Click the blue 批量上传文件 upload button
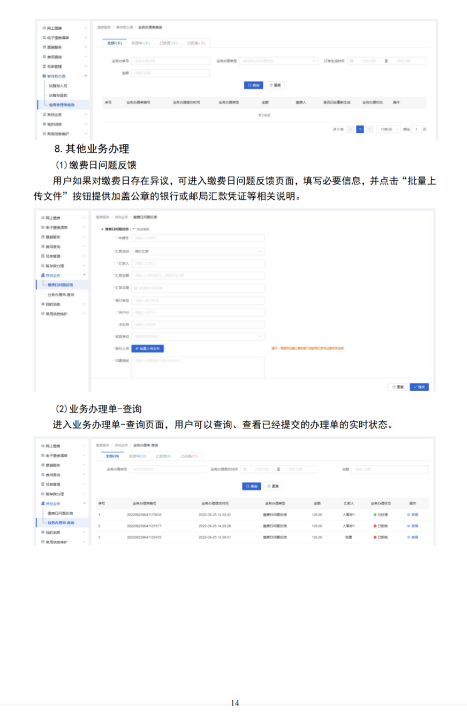467x718 pixels. click(x=147, y=348)
